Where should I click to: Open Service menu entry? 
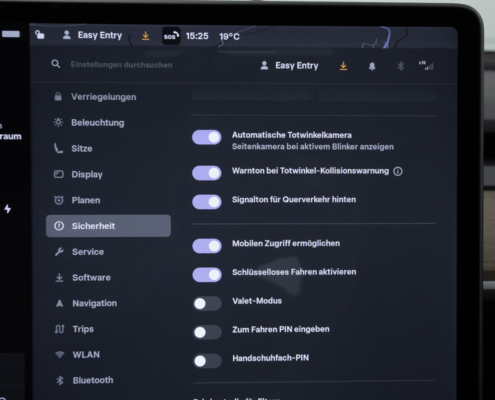108,252
